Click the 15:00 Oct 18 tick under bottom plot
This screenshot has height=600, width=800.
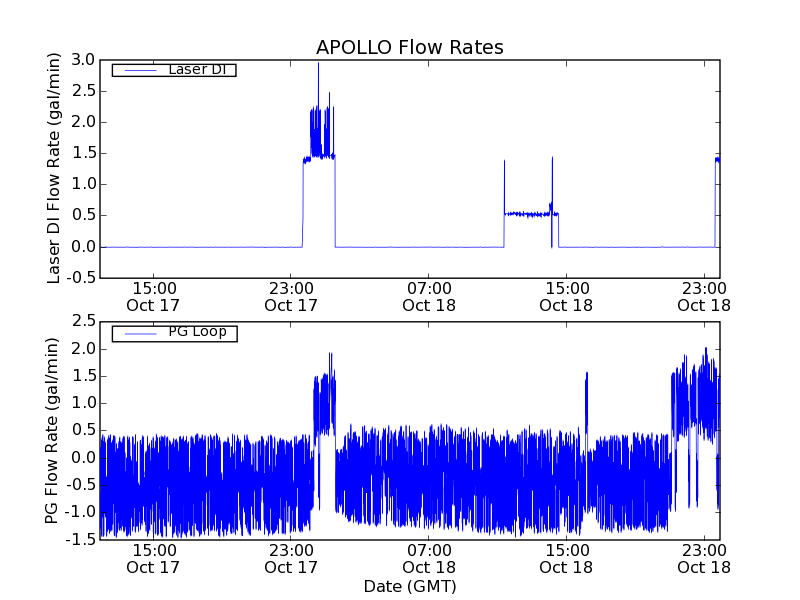click(566, 558)
